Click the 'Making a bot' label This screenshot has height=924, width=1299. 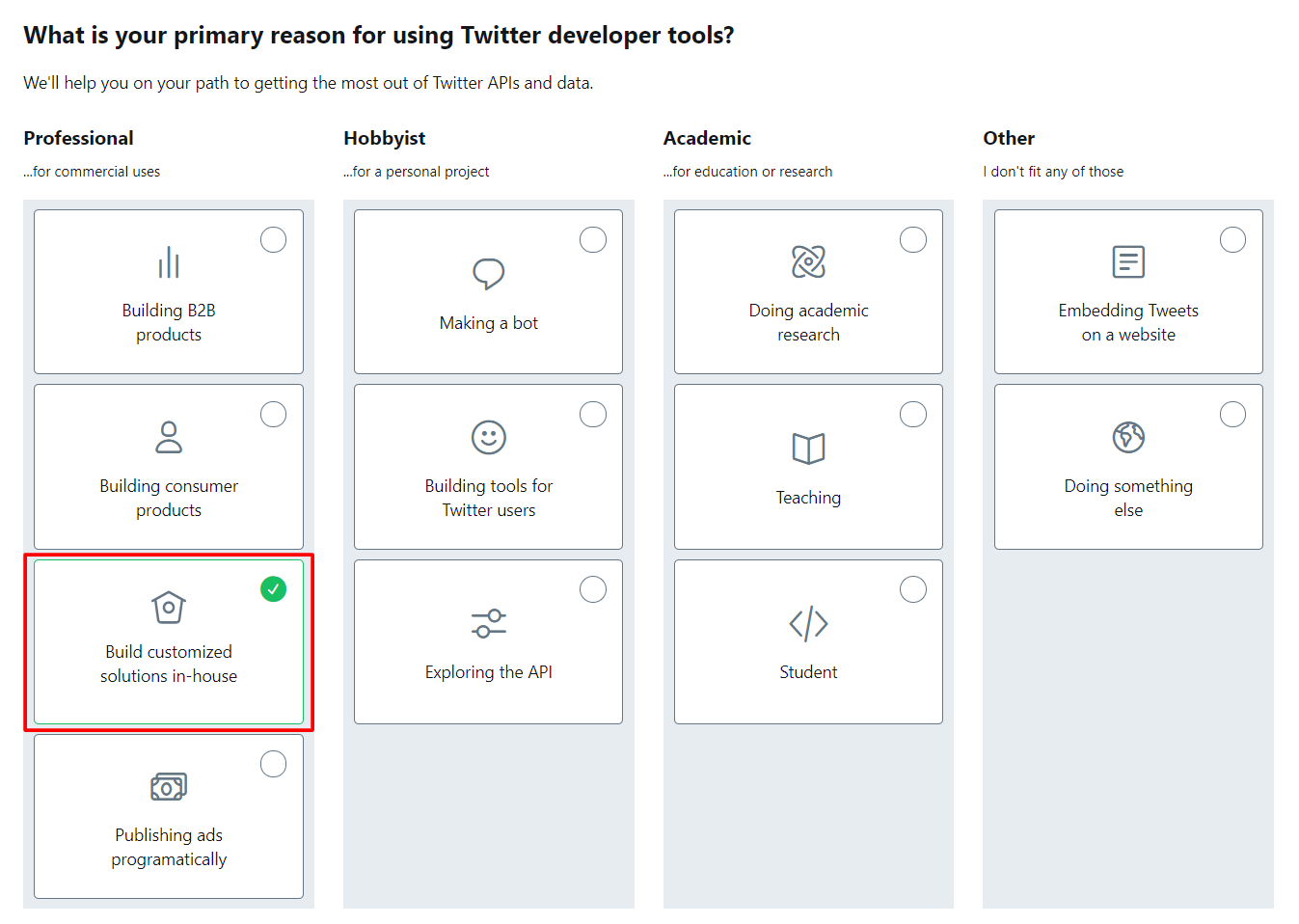point(489,323)
